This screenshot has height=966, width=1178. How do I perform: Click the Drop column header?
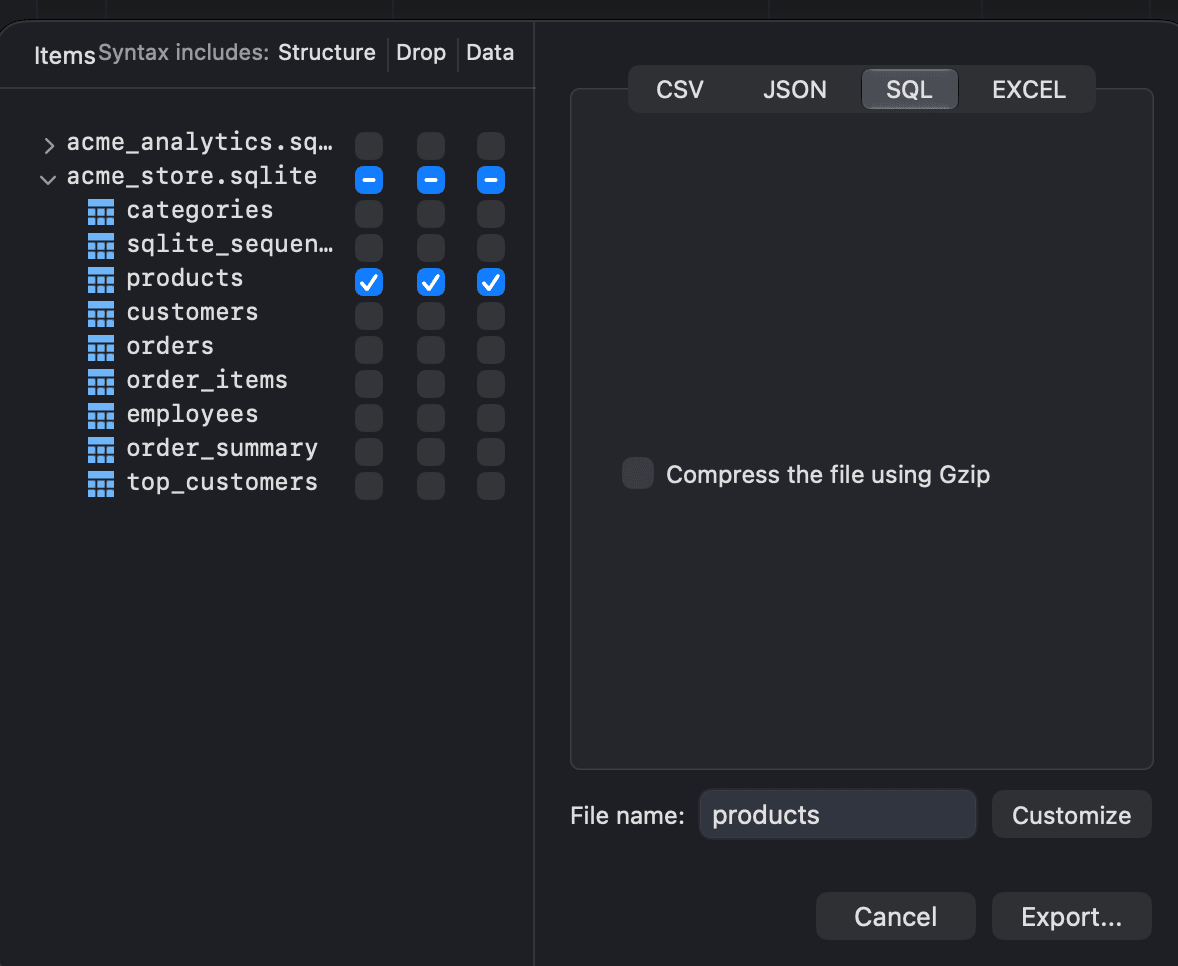421,53
